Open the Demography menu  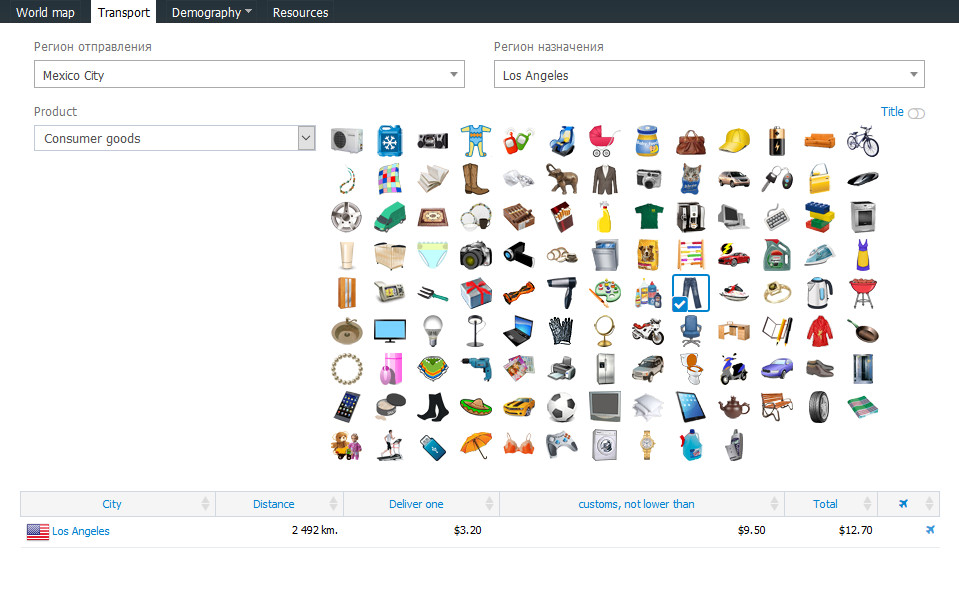[211, 12]
